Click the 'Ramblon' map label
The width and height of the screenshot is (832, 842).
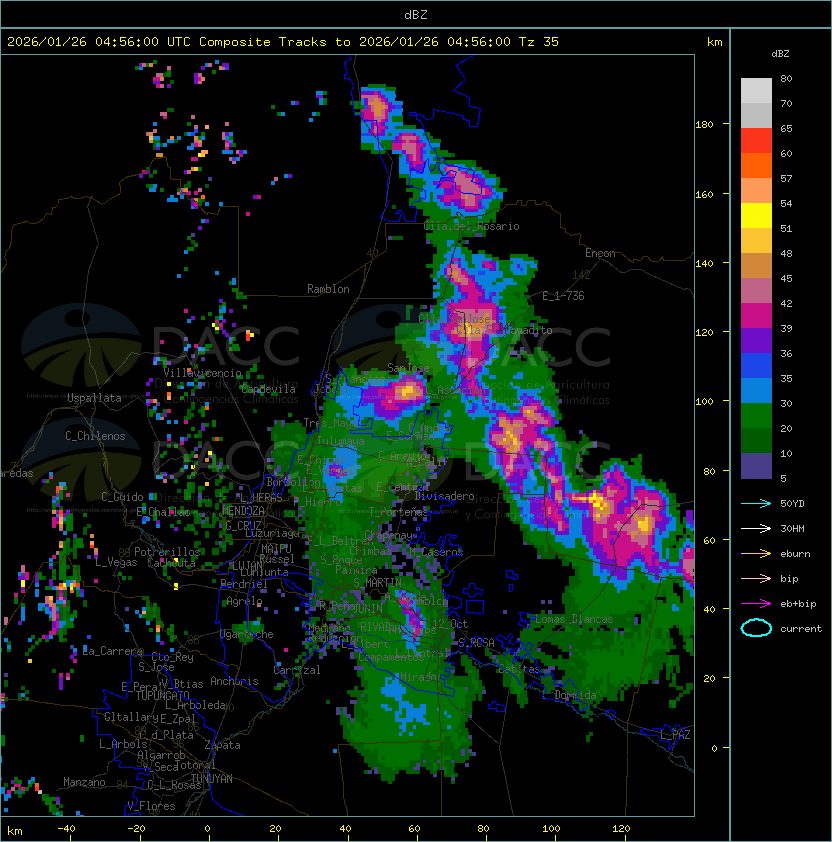[328, 289]
